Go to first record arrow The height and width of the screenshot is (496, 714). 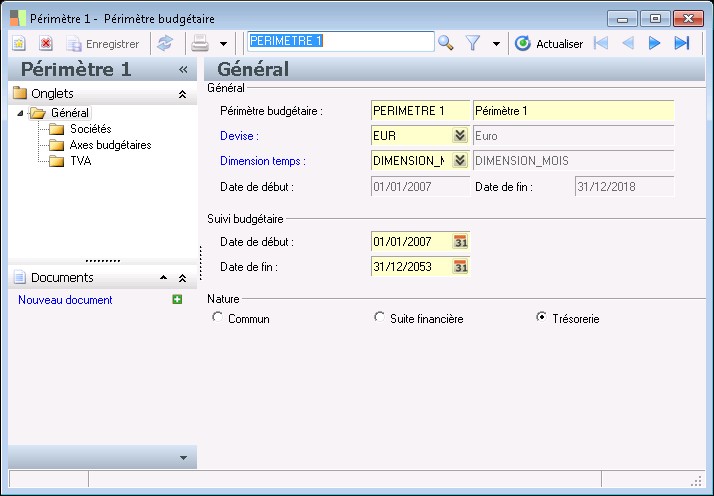(x=601, y=43)
